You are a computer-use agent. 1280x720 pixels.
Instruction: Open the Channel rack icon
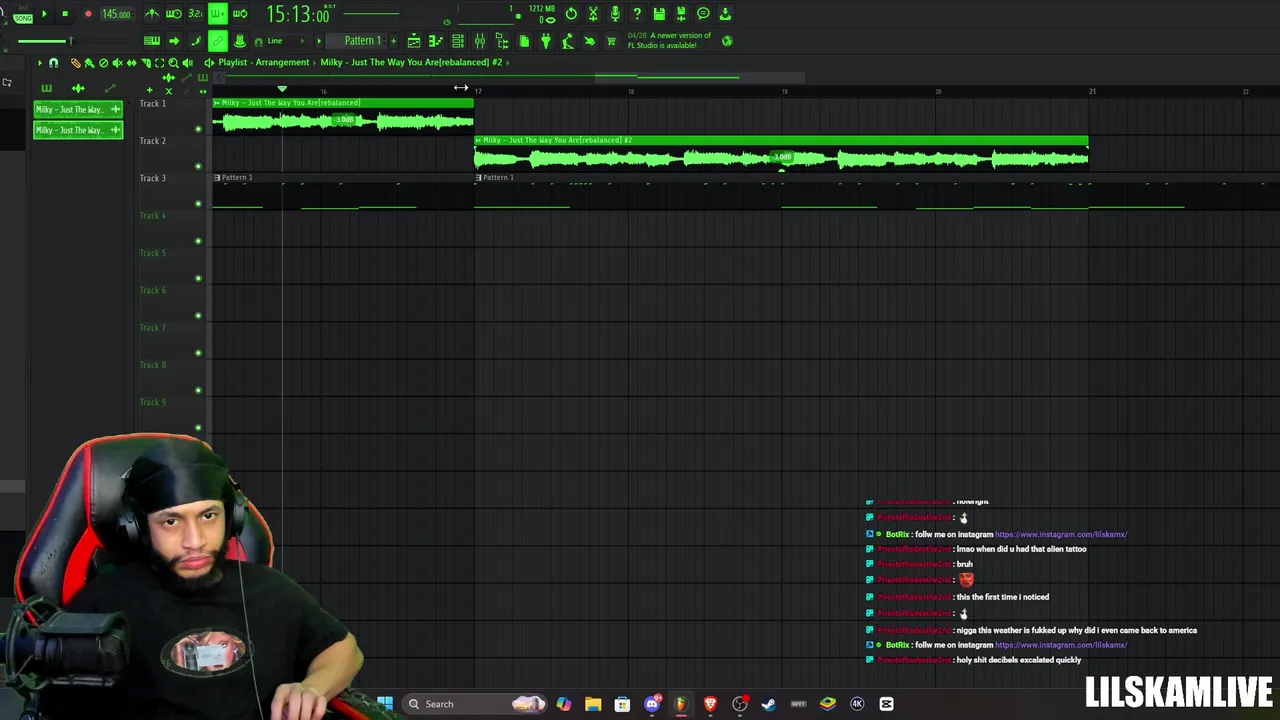pyautogui.click(x=457, y=41)
